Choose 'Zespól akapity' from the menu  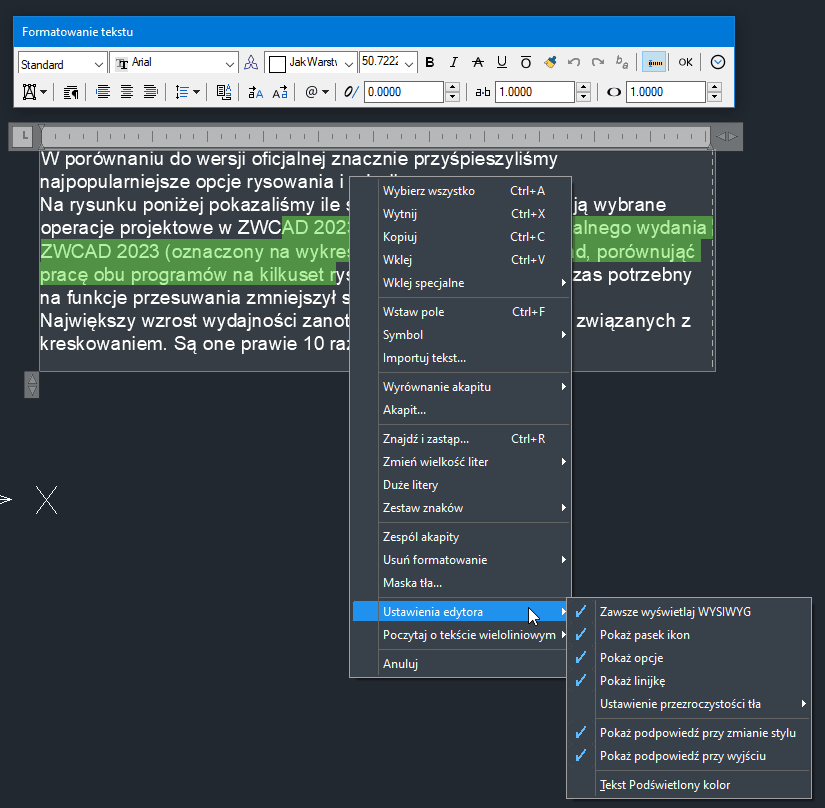click(461, 537)
